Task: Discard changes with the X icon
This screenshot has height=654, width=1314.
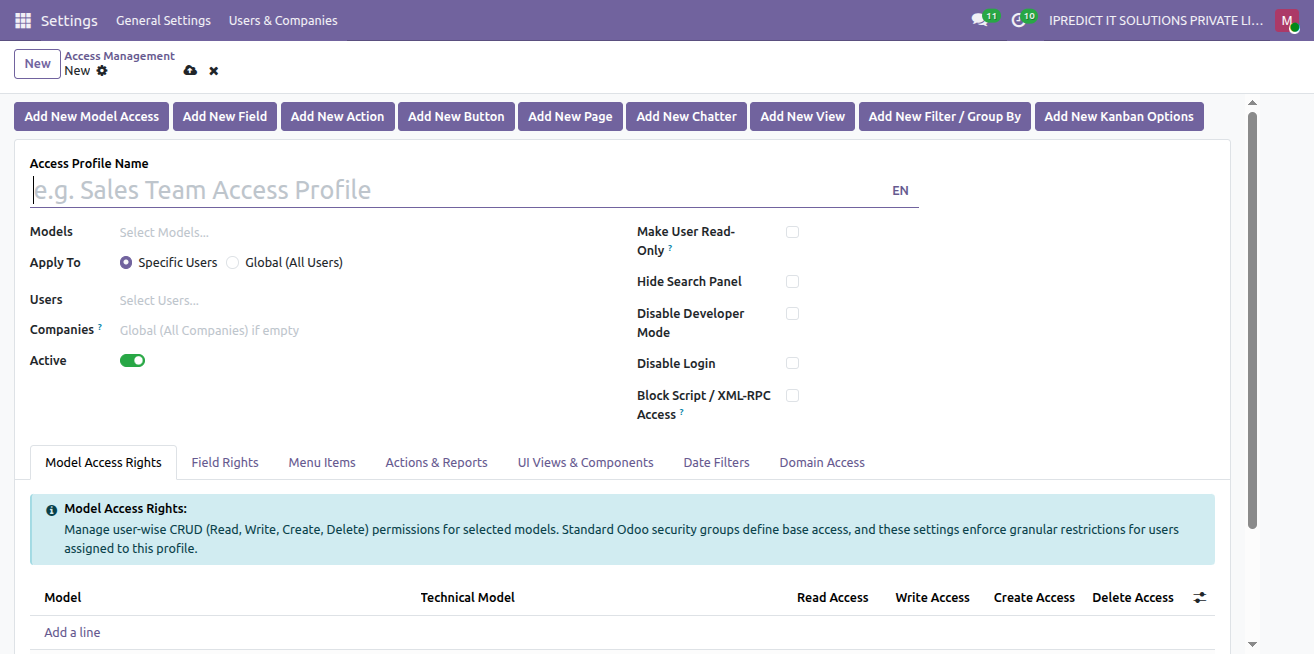Action: pos(214,71)
